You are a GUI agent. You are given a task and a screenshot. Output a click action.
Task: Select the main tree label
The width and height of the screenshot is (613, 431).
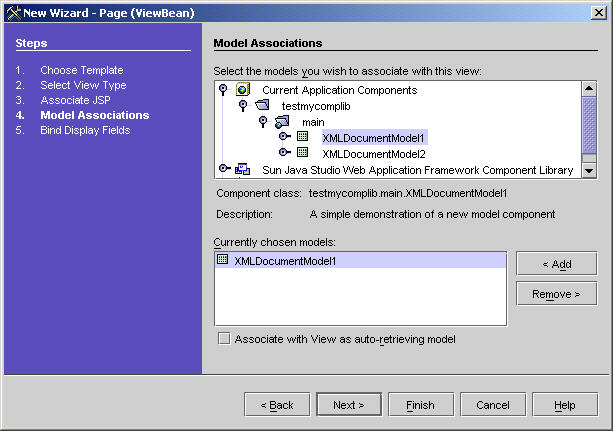tap(313, 122)
